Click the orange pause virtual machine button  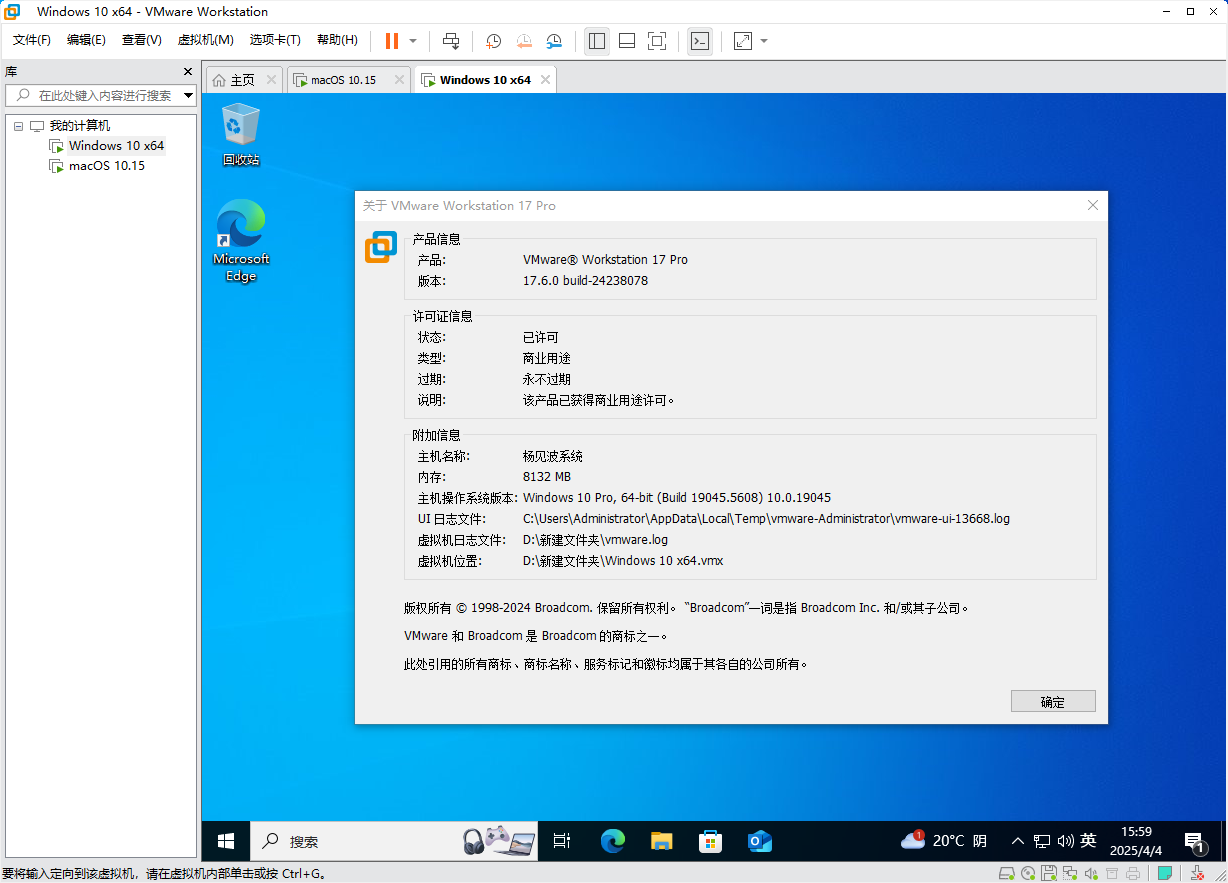point(391,41)
